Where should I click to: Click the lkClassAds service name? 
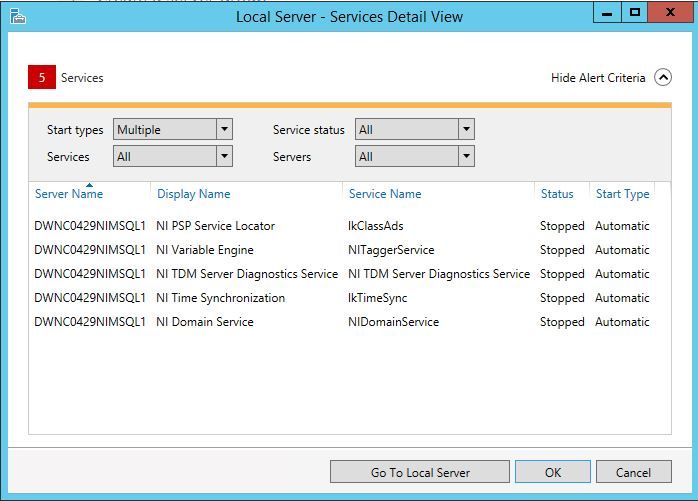[376, 226]
